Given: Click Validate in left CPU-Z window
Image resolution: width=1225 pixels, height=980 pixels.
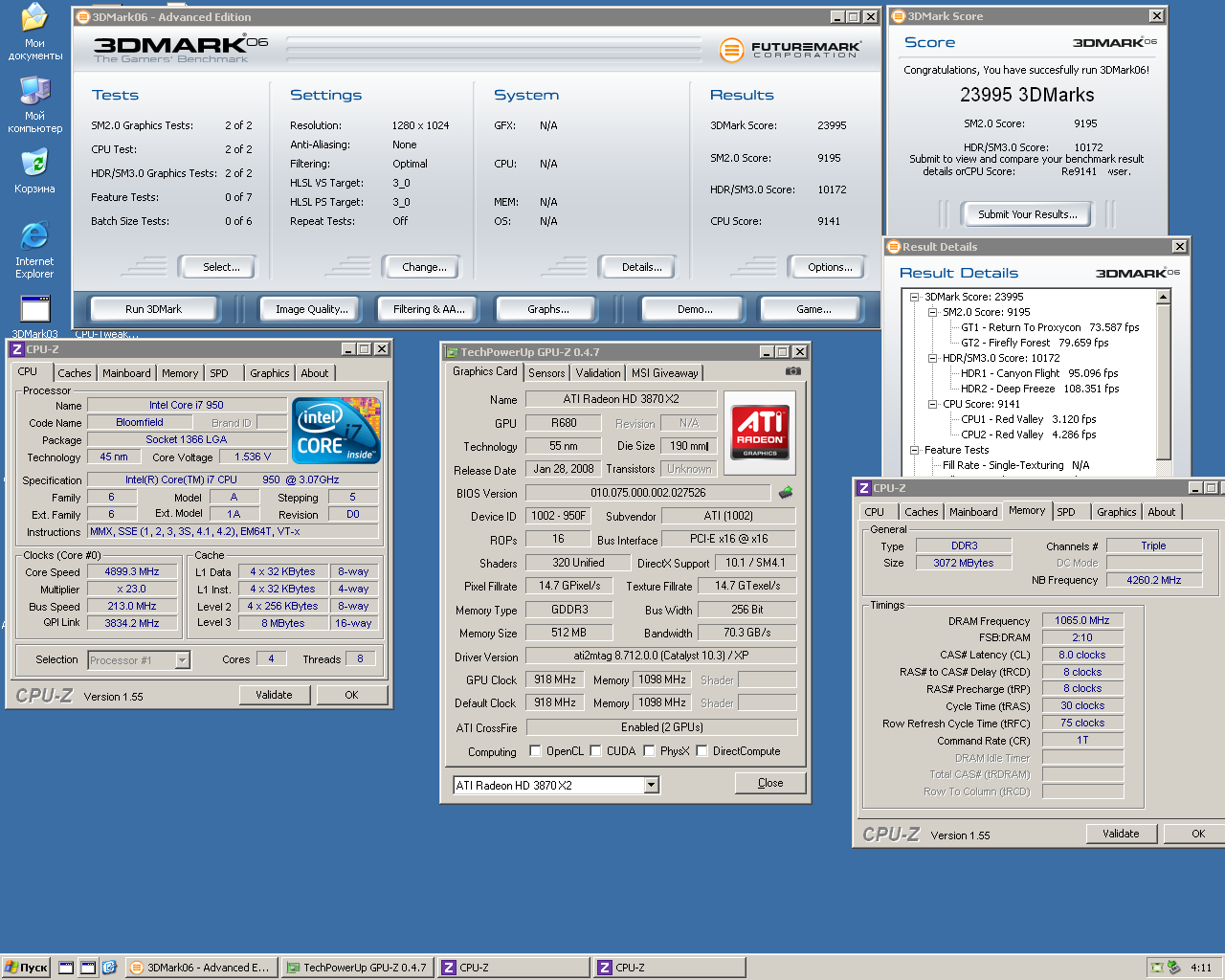Looking at the screenshot, I should click(x=274, y=695).
